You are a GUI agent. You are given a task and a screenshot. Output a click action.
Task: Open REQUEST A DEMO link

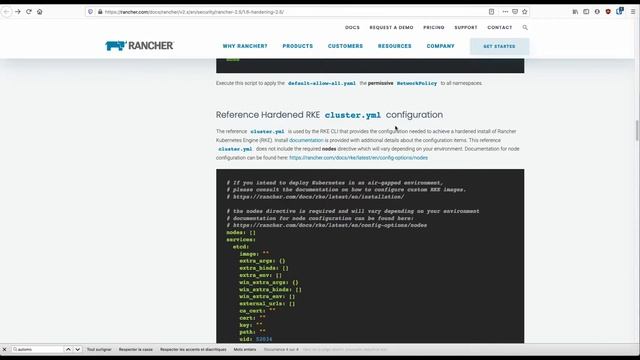click(x=391, y=27)
